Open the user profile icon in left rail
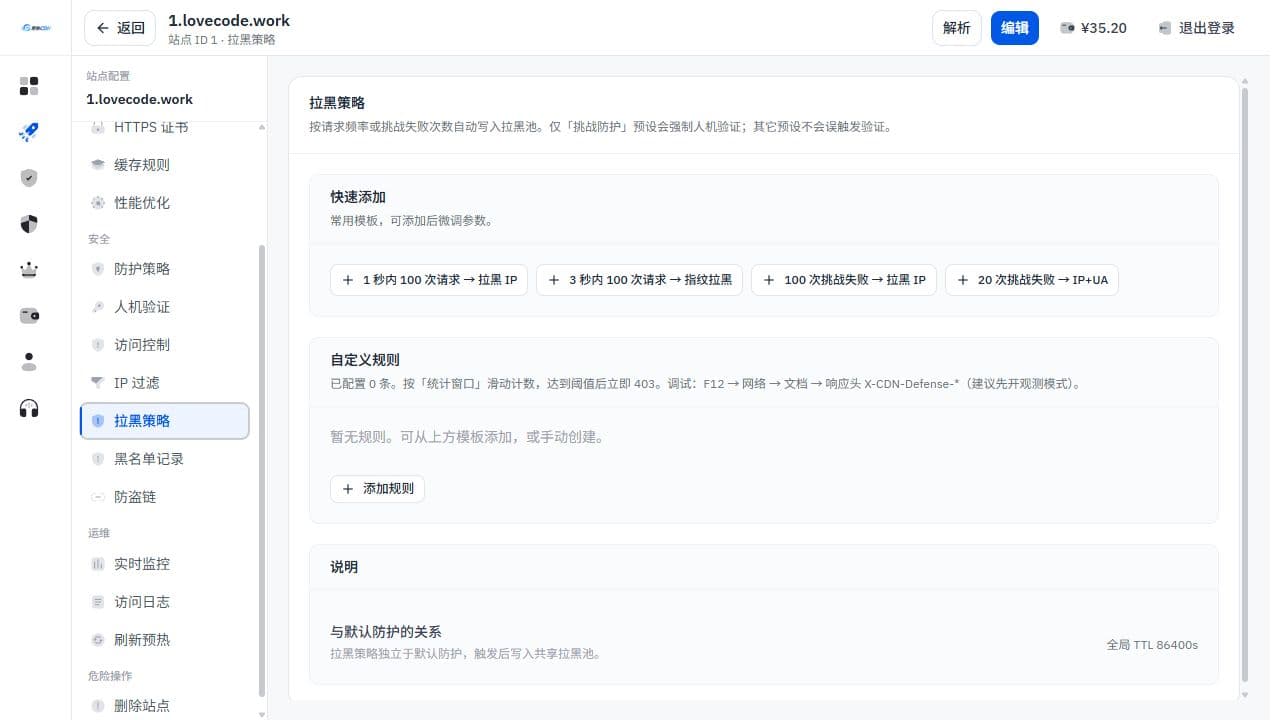This screenshot has width=1280, height=720. pos(29,362)
